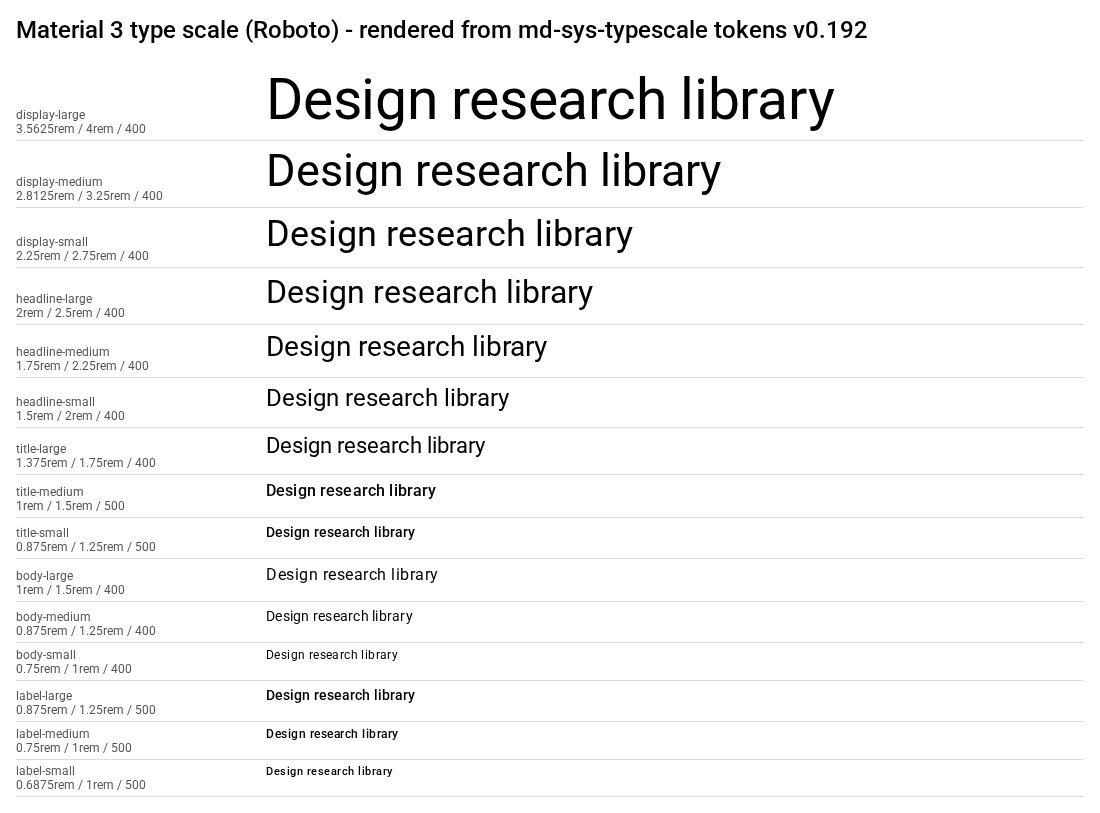Viewport: 1100px width, 813px height.
Task: Click the body-medium sample text
Action: (339, 616)
